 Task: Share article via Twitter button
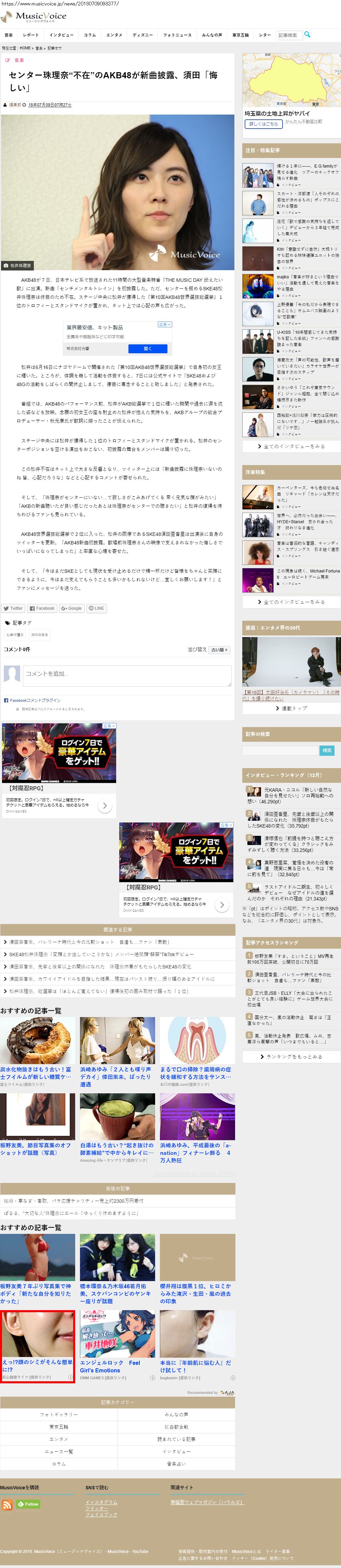tap(13, 608)
